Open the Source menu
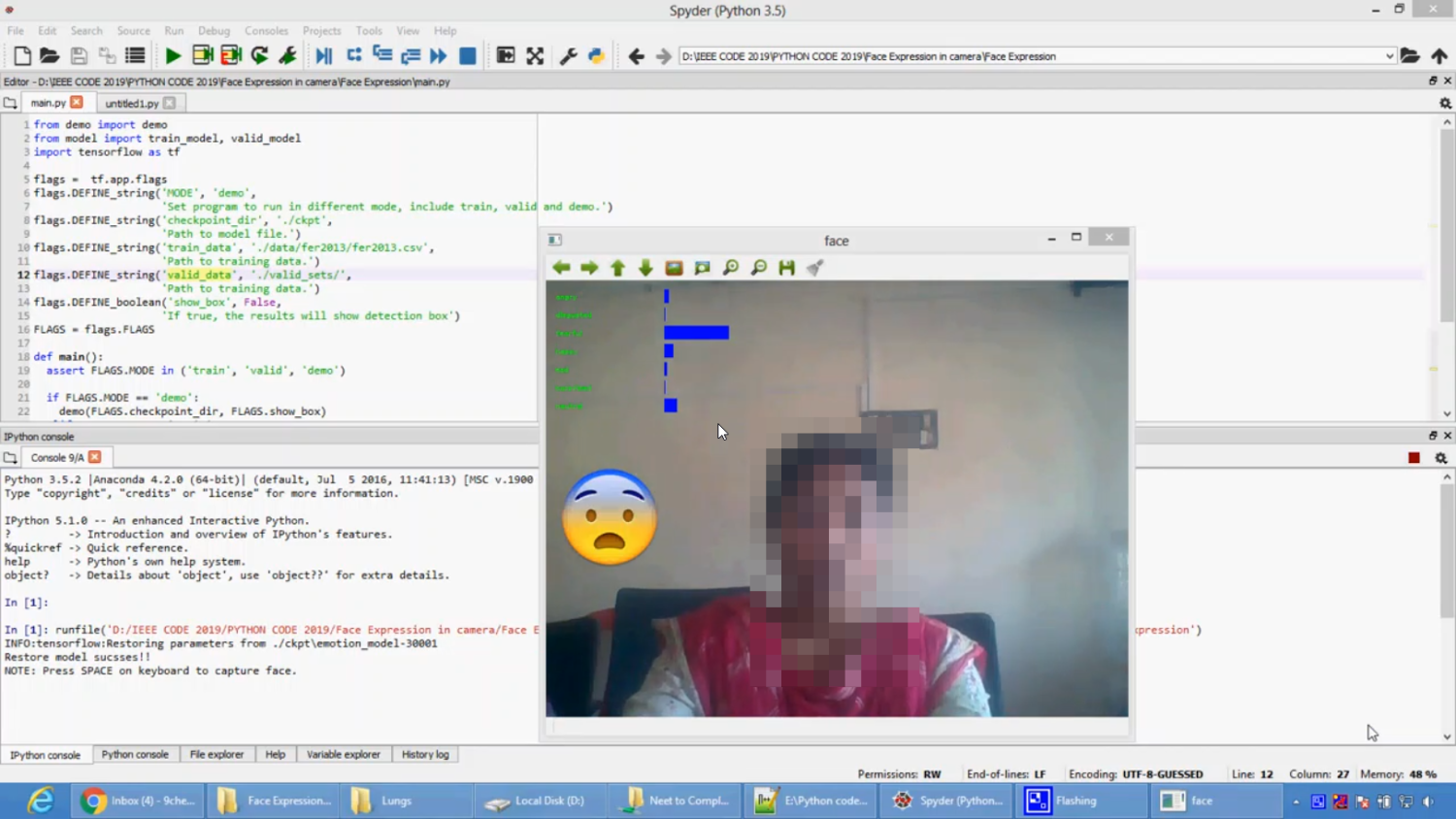 tap(134, 31)
